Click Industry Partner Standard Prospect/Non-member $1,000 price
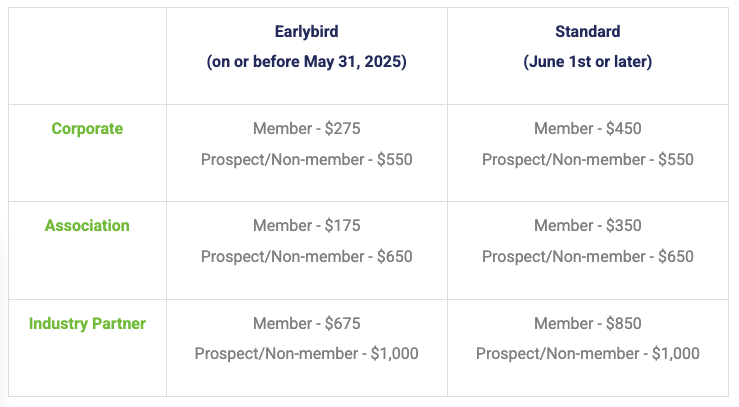739x407 pixels. [x=587, y=354]
